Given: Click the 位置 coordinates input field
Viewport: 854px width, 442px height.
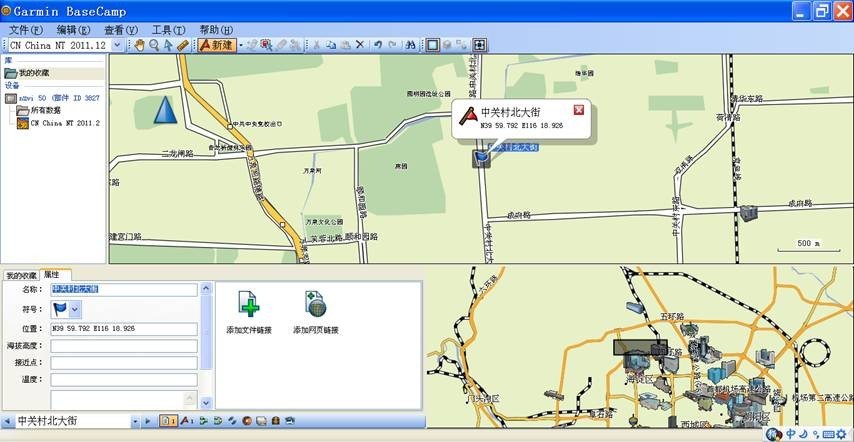Looking at the screenshot, I should pos(124,329).
